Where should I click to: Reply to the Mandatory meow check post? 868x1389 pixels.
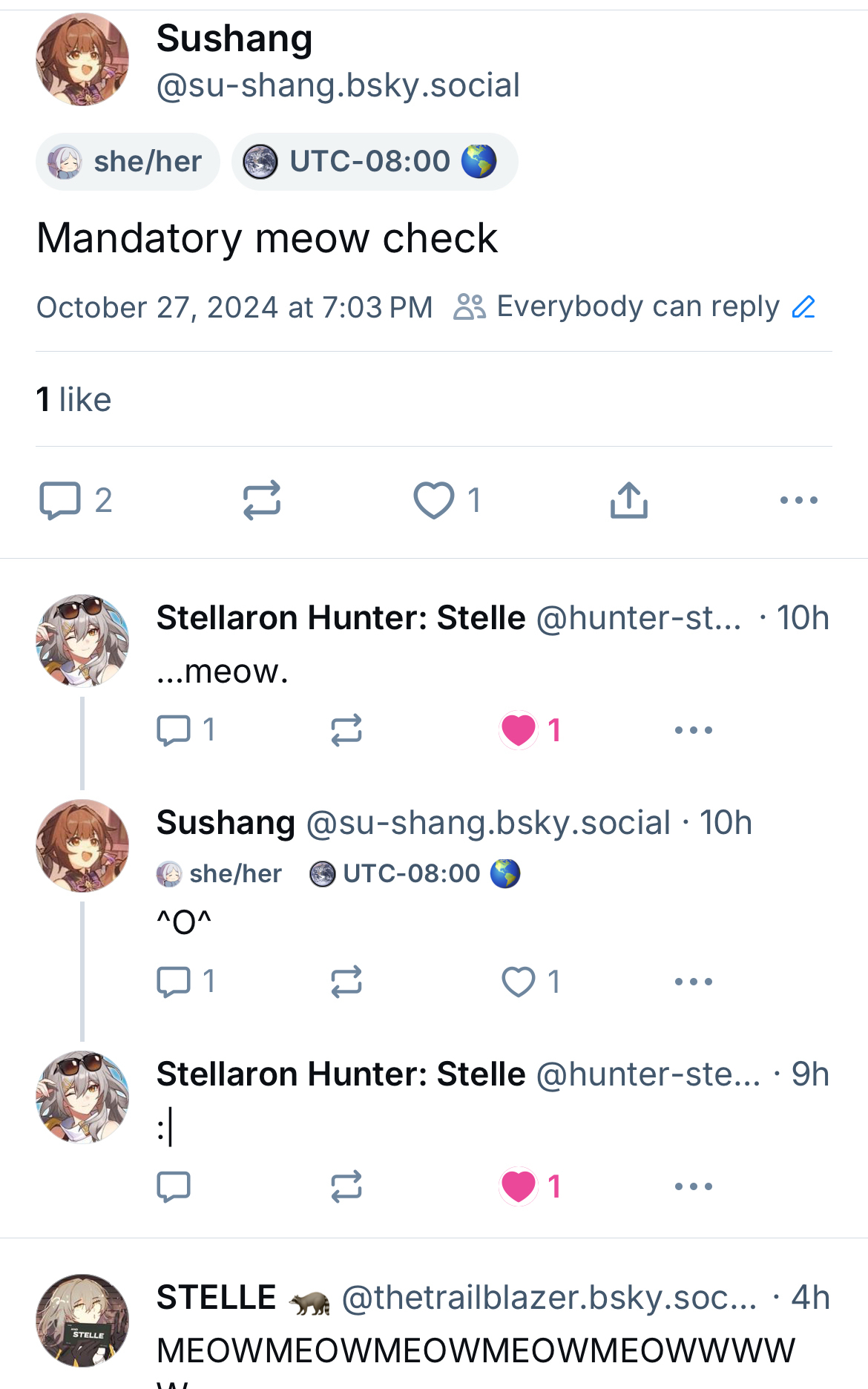[60, 500]
